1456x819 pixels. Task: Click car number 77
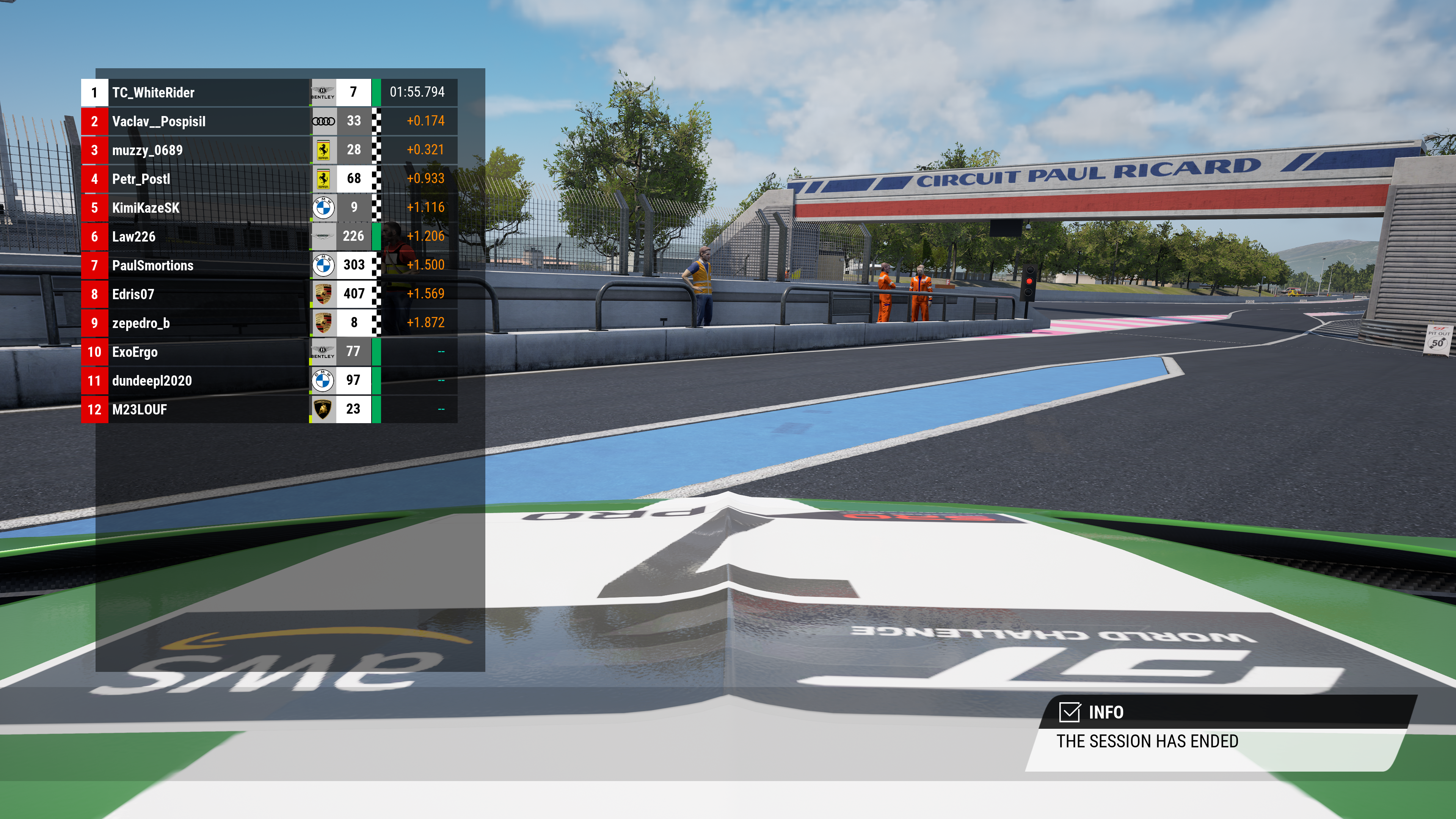[x=354, y=351]
